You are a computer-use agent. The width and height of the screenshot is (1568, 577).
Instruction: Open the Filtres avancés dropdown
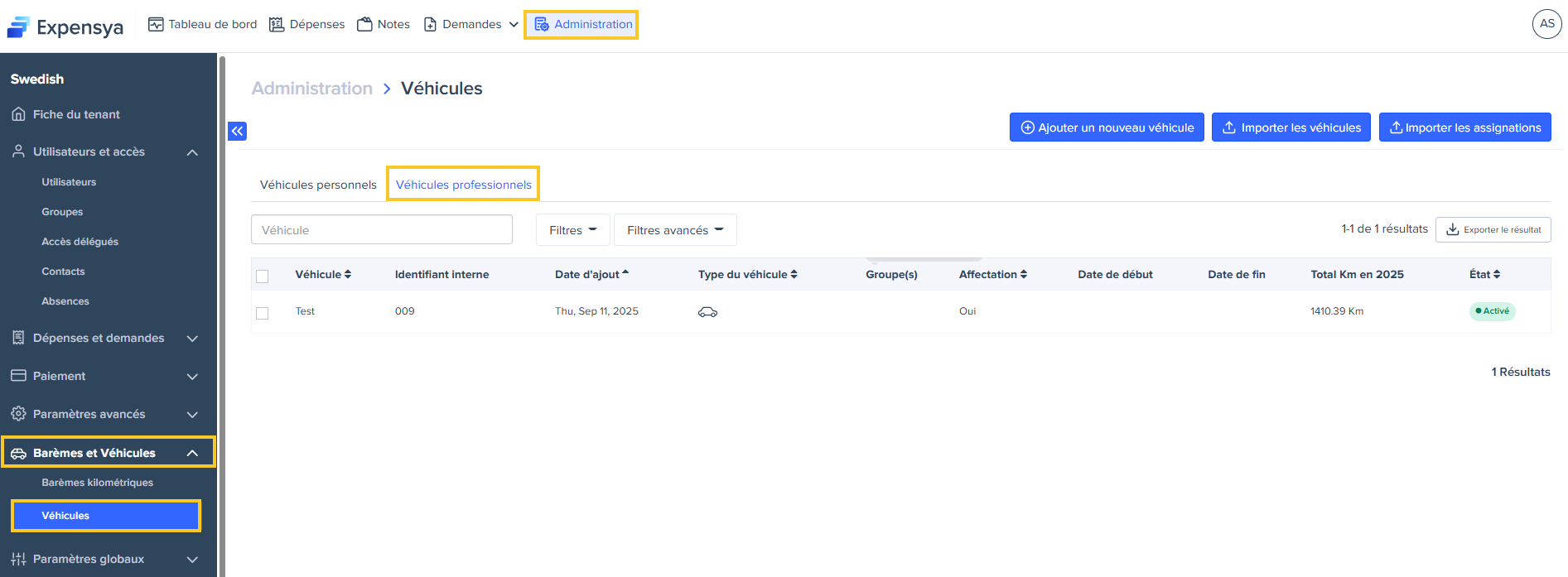(x=674, y=230)
